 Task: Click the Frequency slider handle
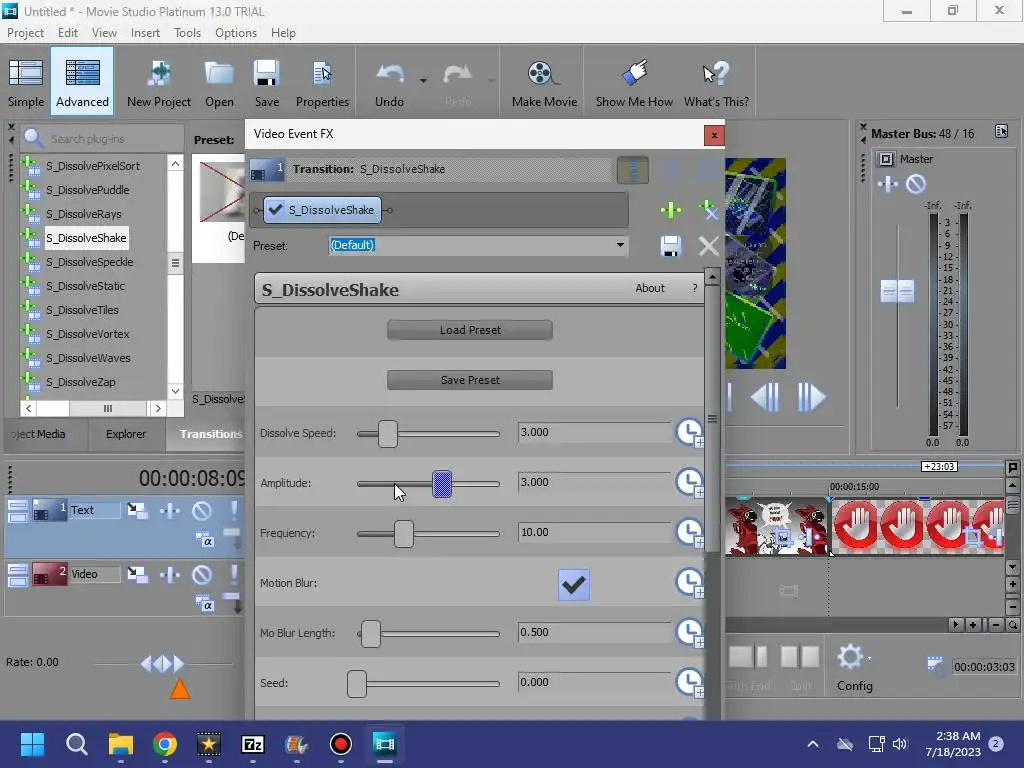(404, 534)
